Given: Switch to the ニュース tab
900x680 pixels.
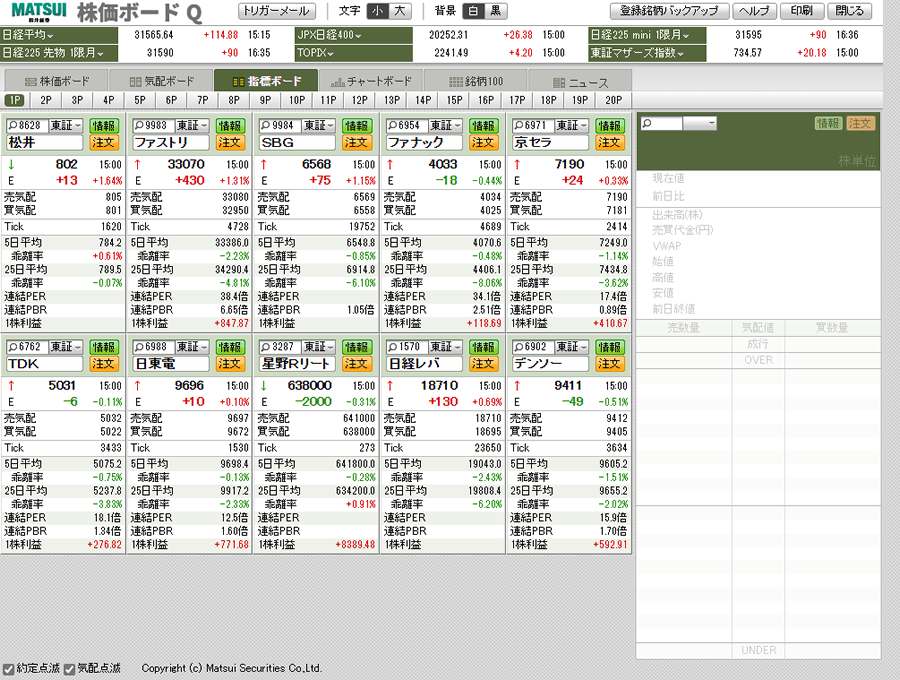Looking at the screenshot, I should click(x=580, y=81).
